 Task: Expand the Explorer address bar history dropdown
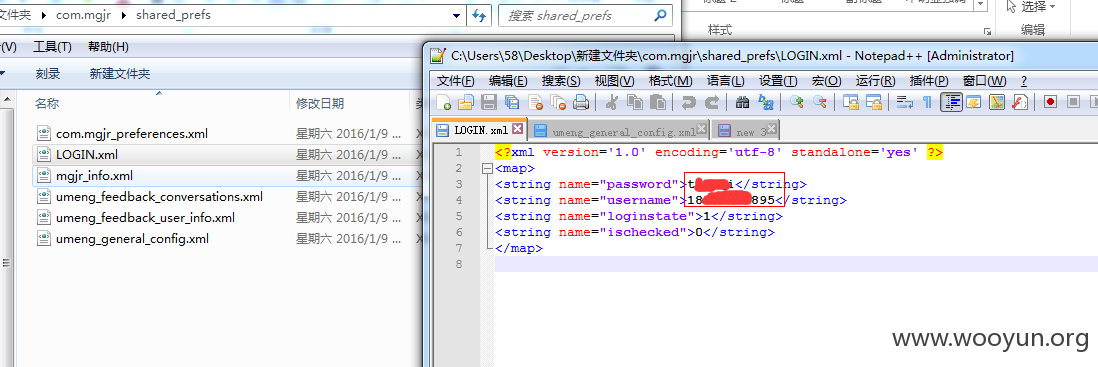(457, 15)
